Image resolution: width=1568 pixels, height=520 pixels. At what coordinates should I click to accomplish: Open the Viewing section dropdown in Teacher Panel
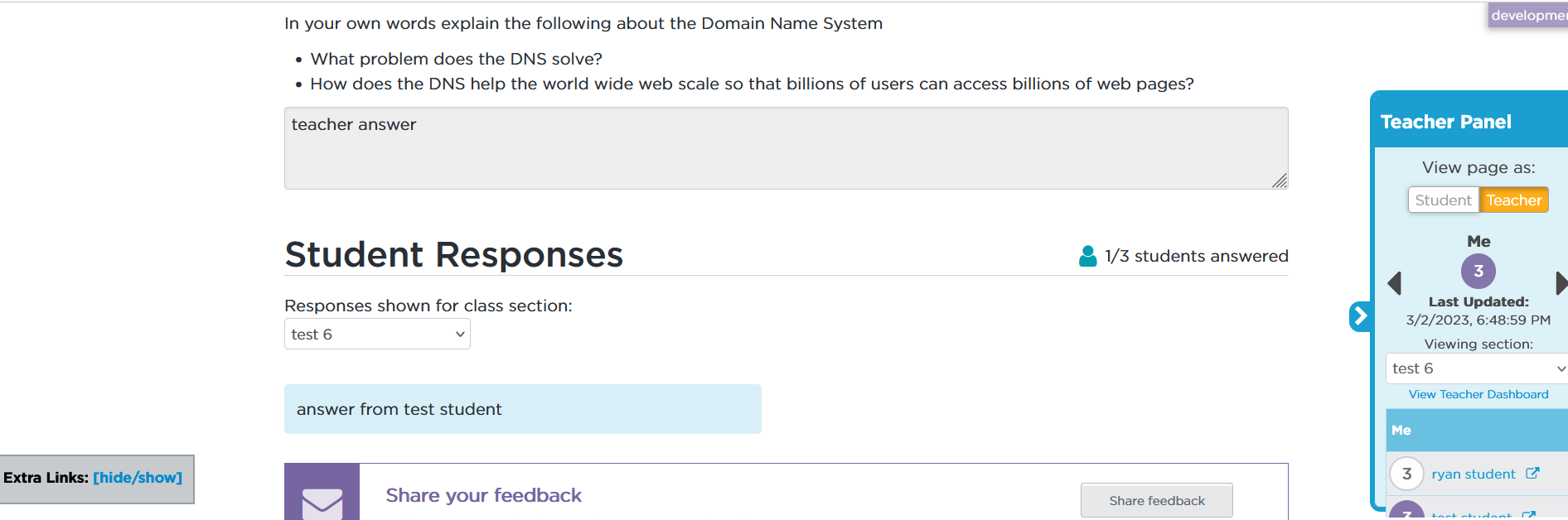(1477, 368)
